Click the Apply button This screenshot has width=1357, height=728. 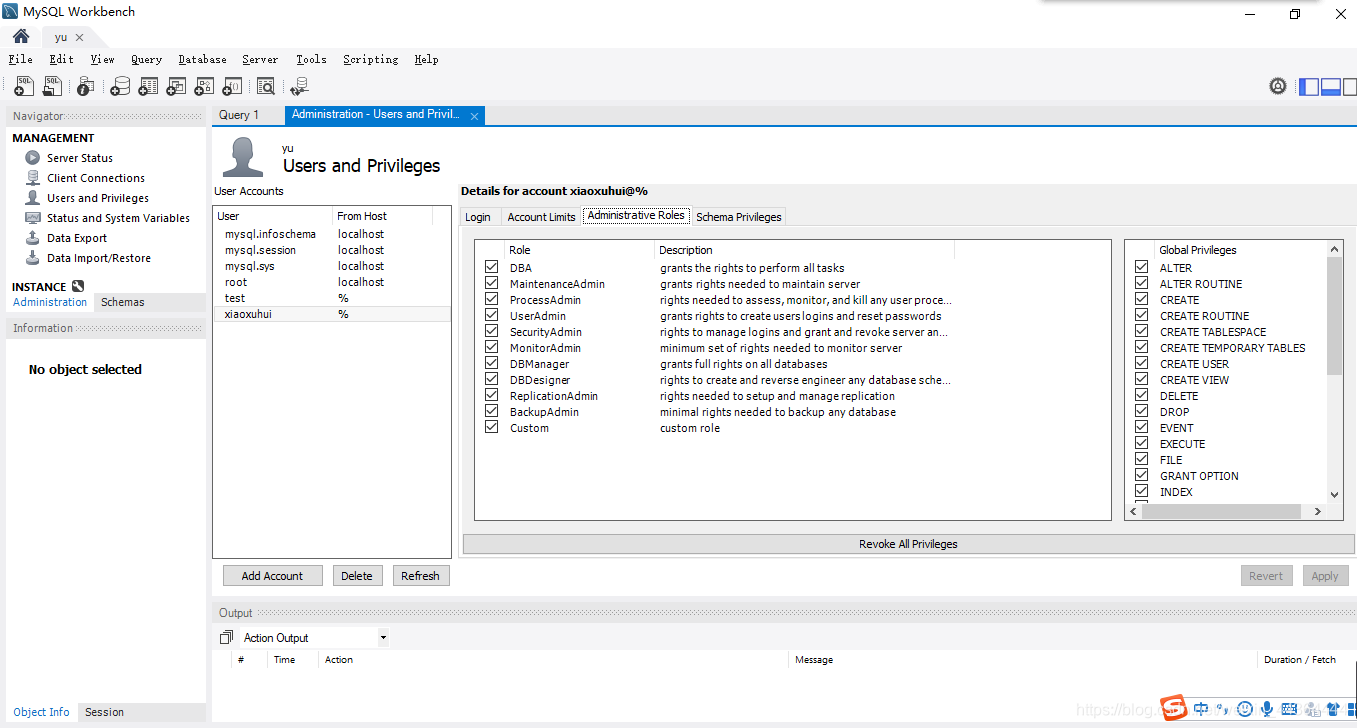1325,576
